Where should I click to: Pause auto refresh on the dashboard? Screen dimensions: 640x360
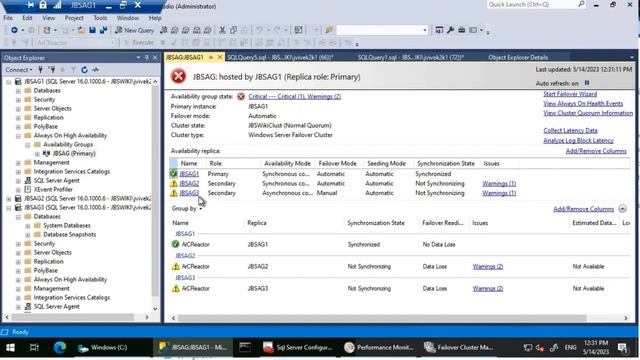(x=587, y=83)
